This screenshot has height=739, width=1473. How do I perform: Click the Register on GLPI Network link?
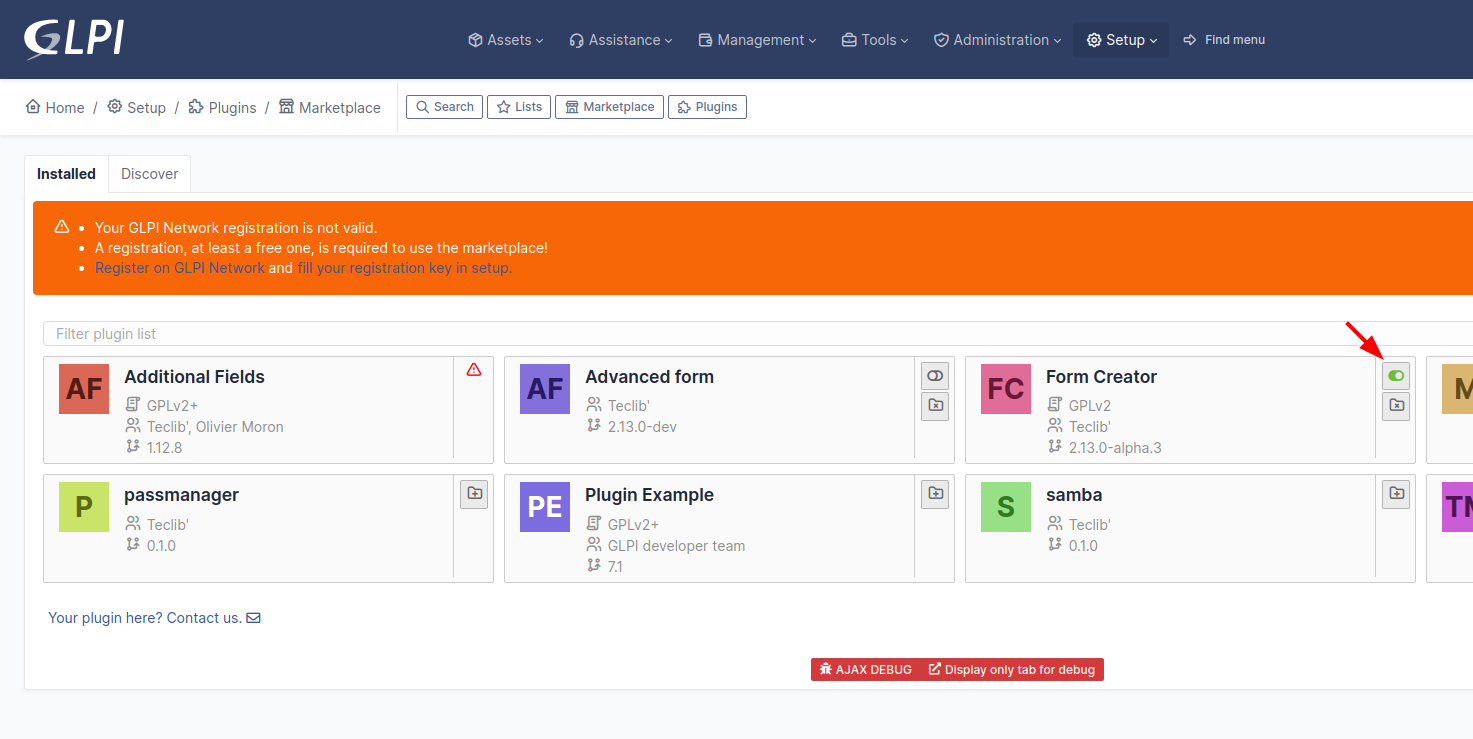pyautogui.click(x=179, y=267)
